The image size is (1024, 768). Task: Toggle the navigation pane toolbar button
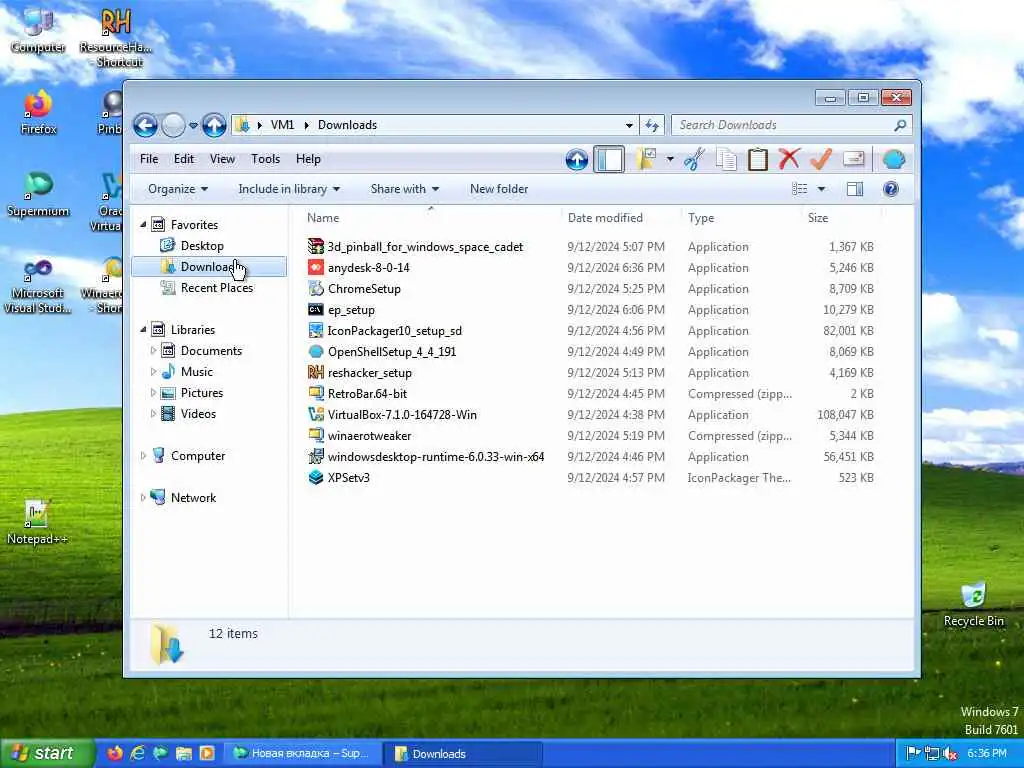click(x=609, y=160)
